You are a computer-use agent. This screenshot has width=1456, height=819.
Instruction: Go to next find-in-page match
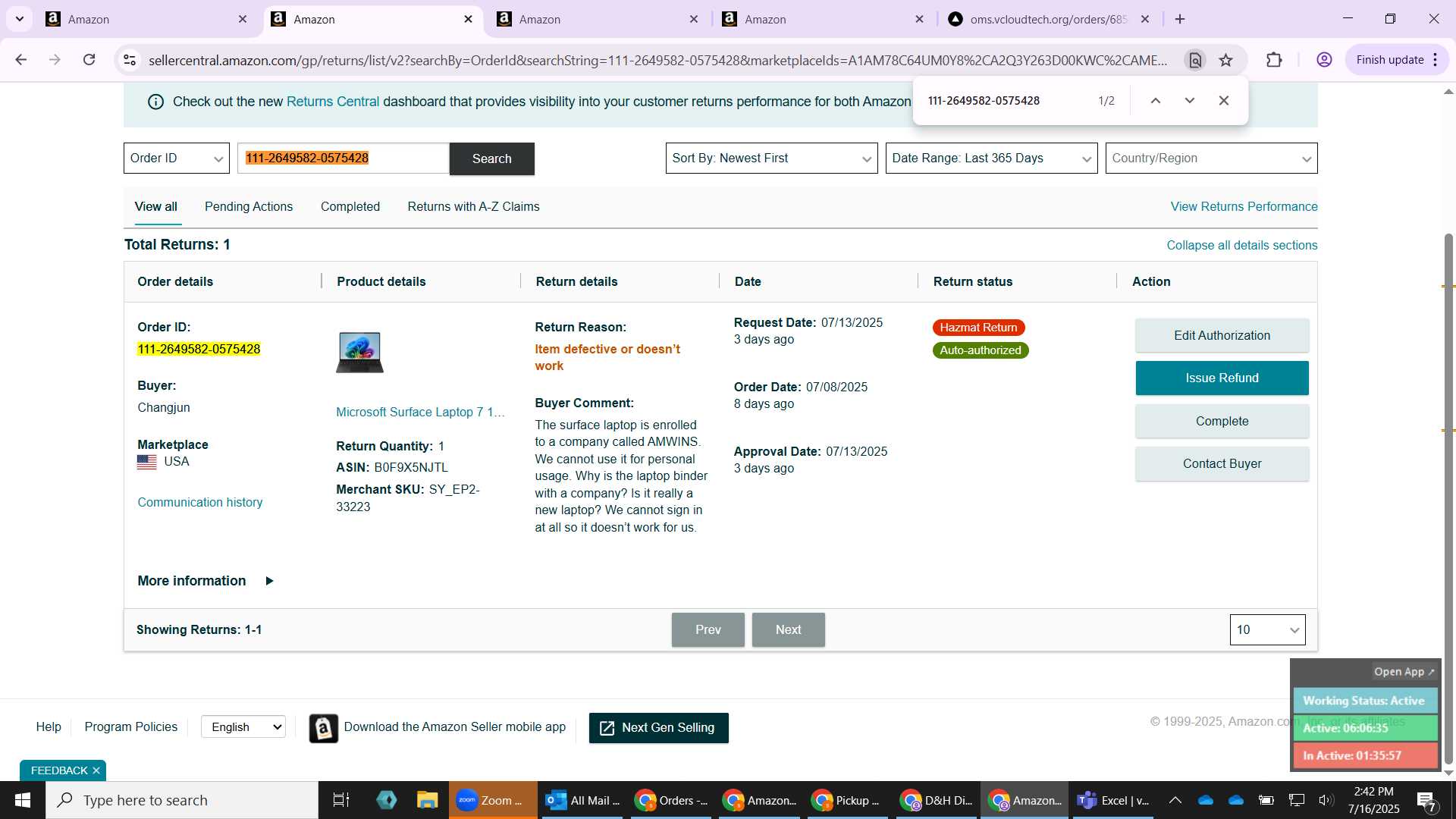(1190, 100)
